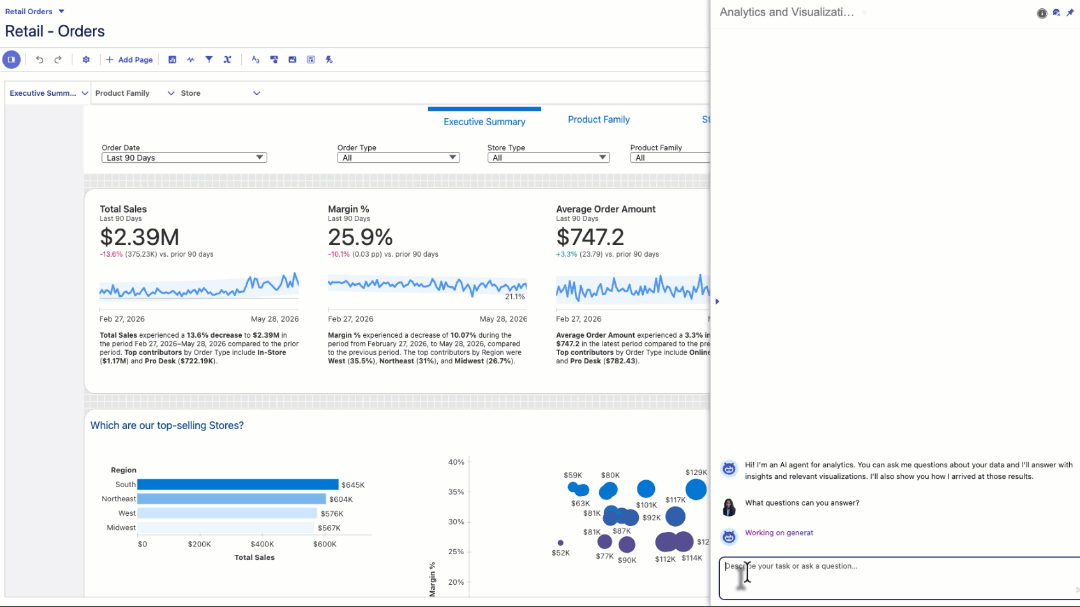This screenshot has height=607, width=1080.
Task: Add a component widget from the toolbar
Action: click(x=274, y=60)
